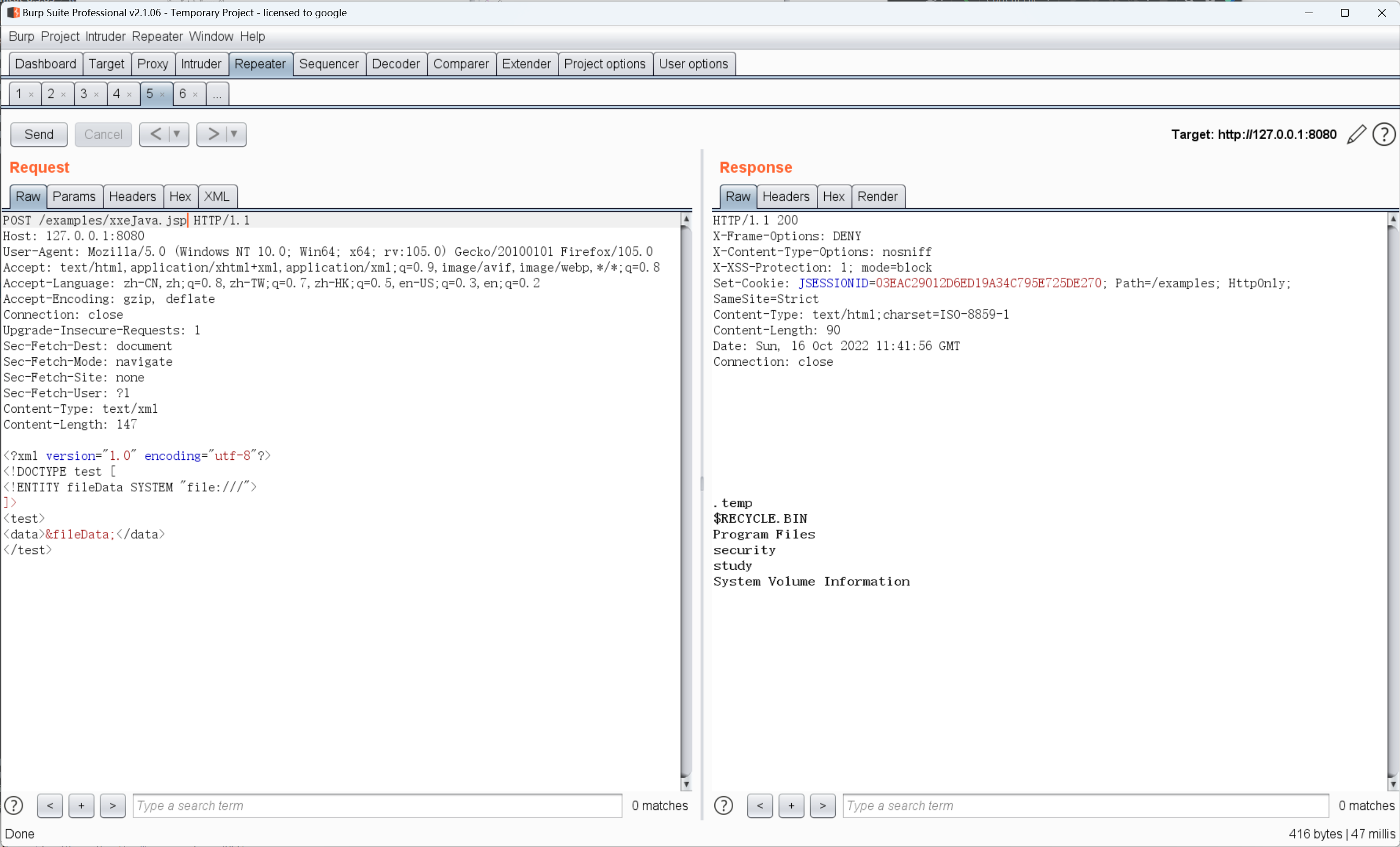Screen dimensions: 1400x847
Task: Show response Hex view
Action: pyautogui.click(x=834, y=197)
